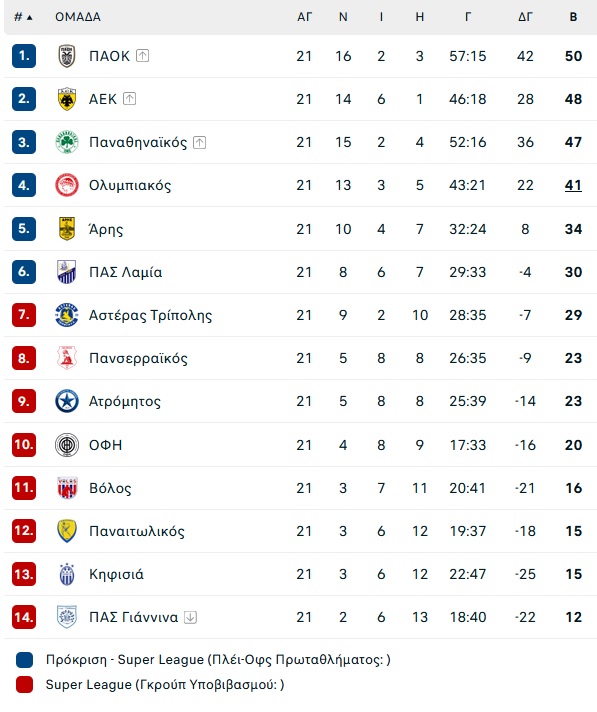Select the Άρης yellow crest icon
597x712 pixels.
tap(67, 228)
